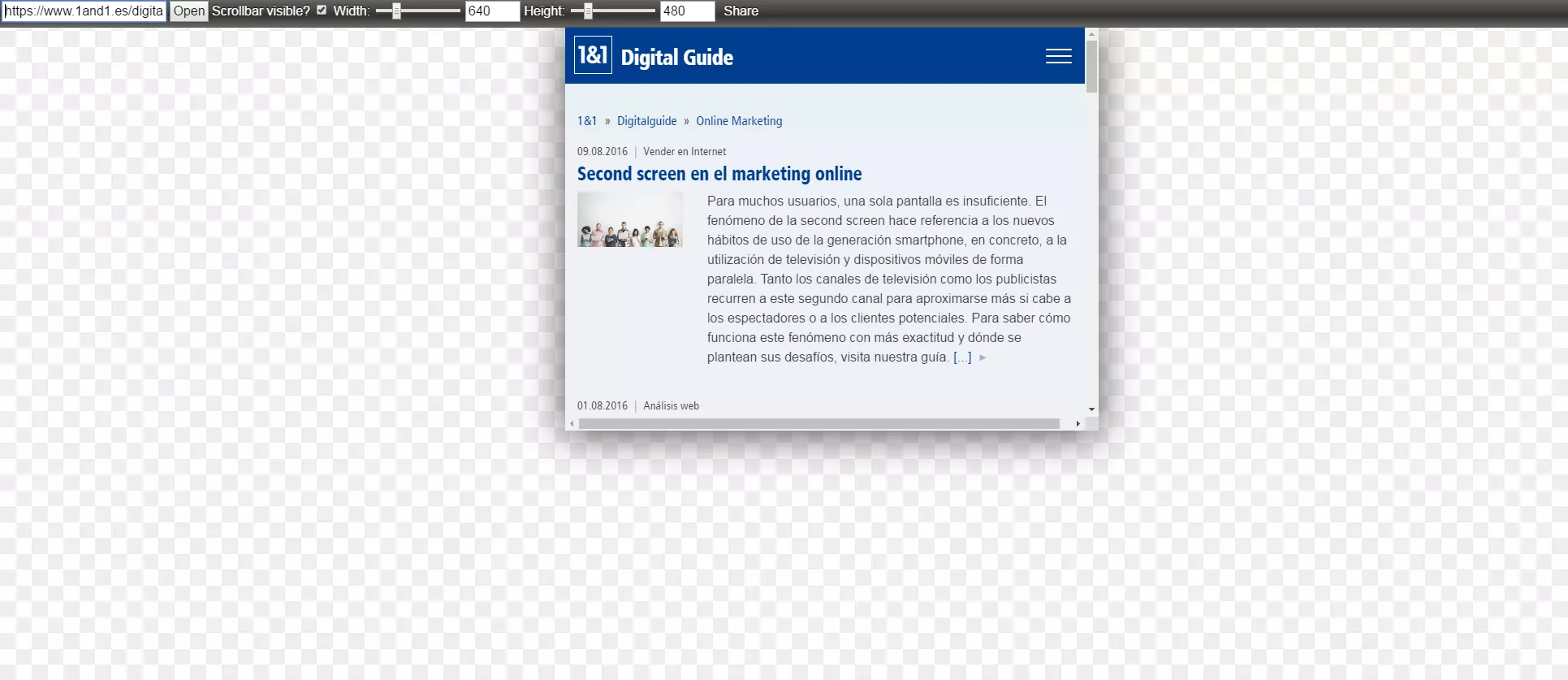
Task: Click the vertical scrollbar down arrow
Action: tap(1091, 409)
